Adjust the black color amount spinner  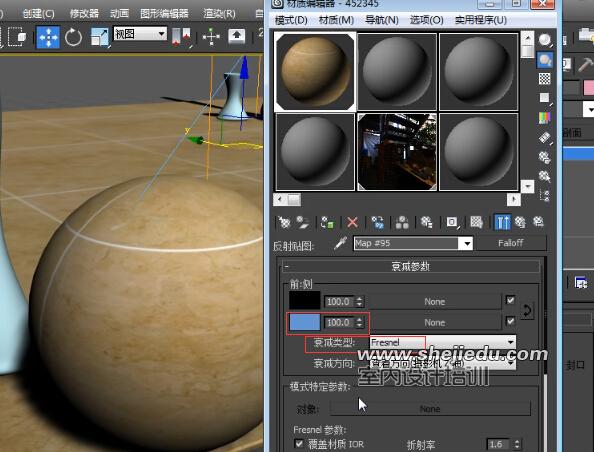[x=360, y=302]
